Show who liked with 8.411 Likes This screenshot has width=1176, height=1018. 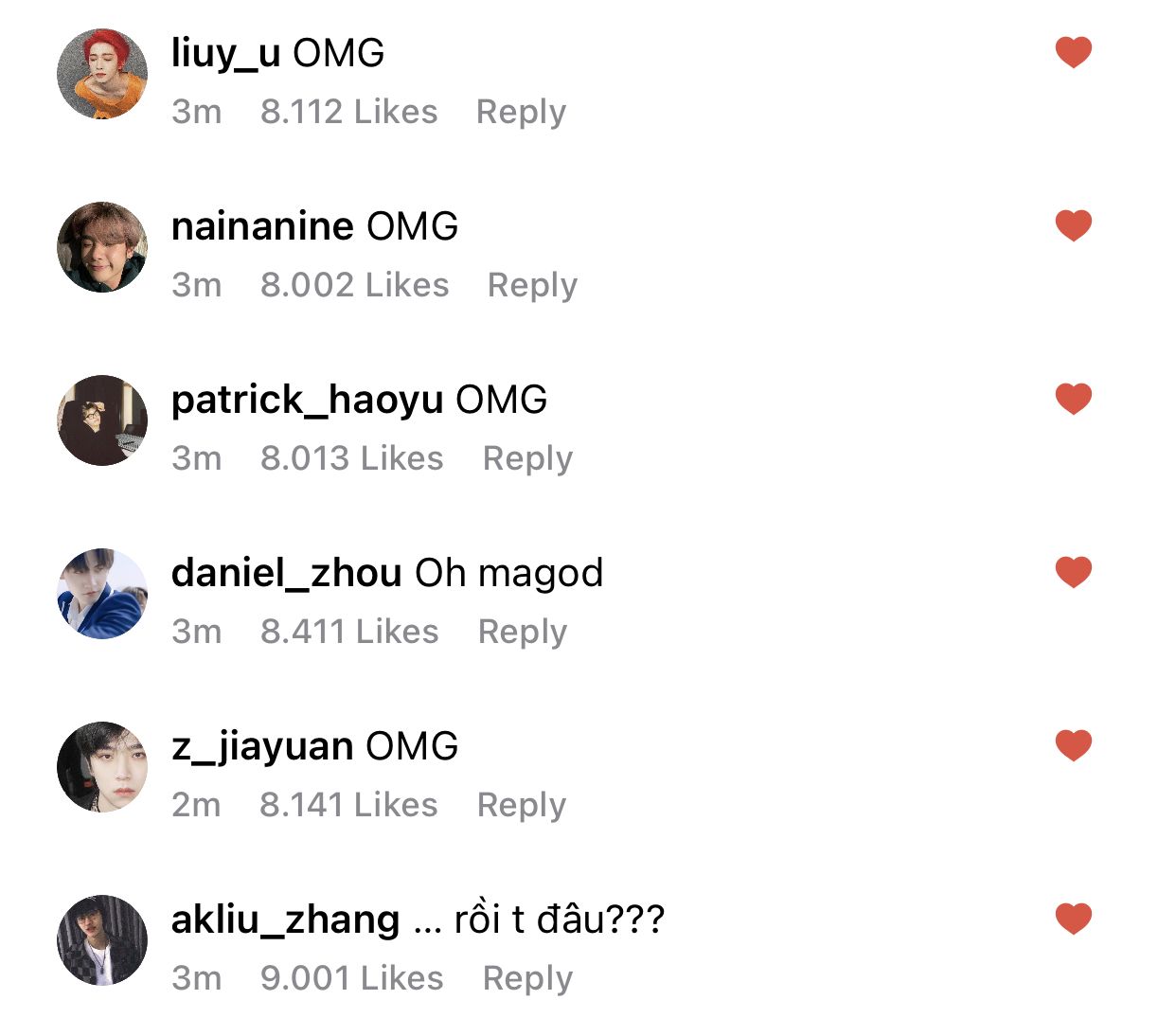pyautogui.click(x=349, y=632)
